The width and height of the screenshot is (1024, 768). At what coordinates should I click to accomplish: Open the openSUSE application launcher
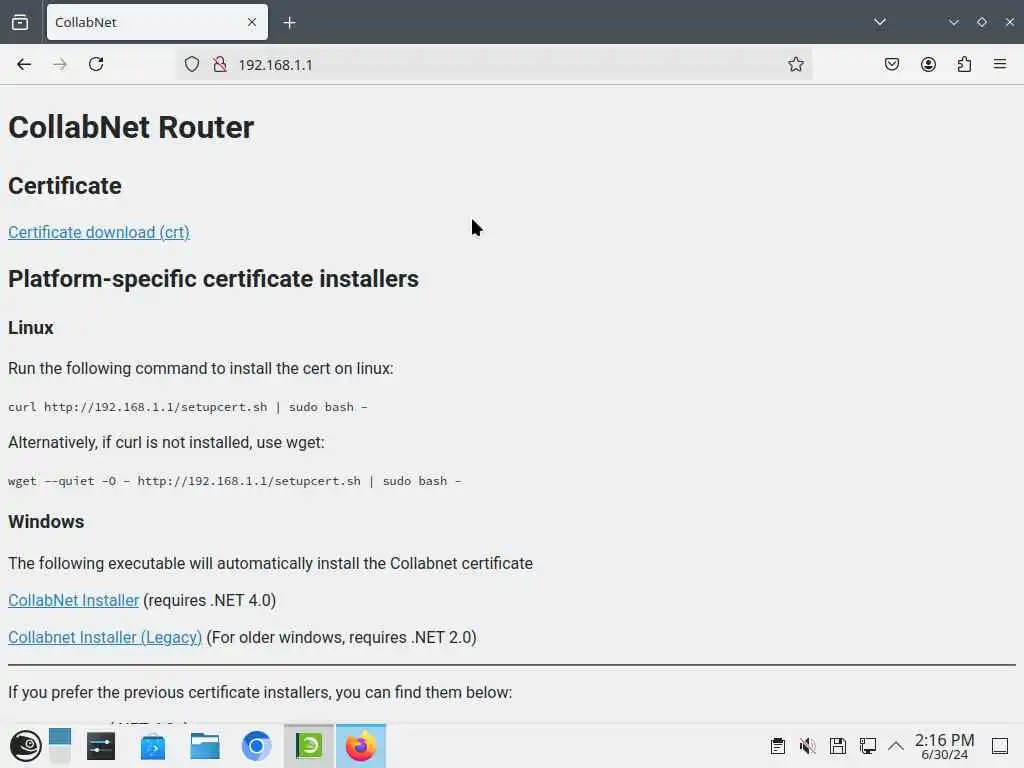[x=25, y=746]
